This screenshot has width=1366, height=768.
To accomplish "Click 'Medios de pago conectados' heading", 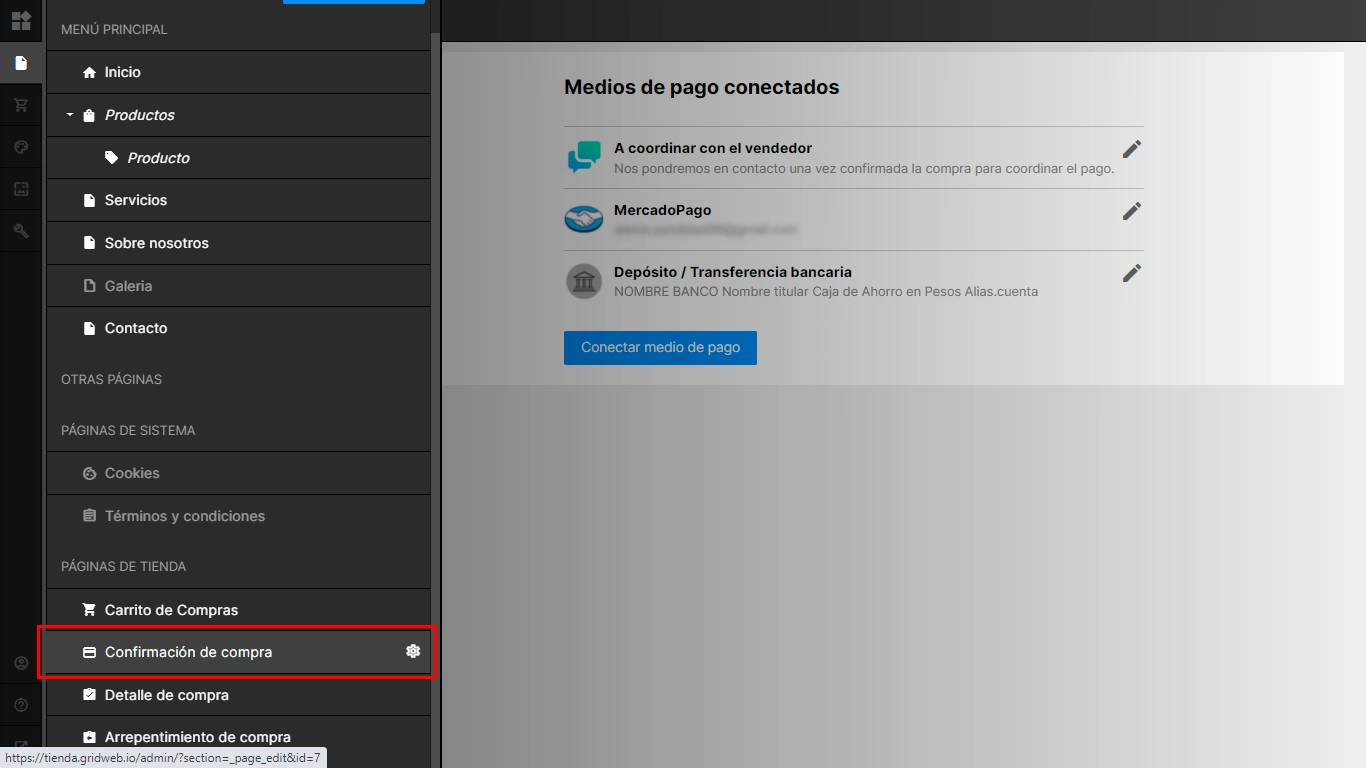I will [x=702, y=87].
